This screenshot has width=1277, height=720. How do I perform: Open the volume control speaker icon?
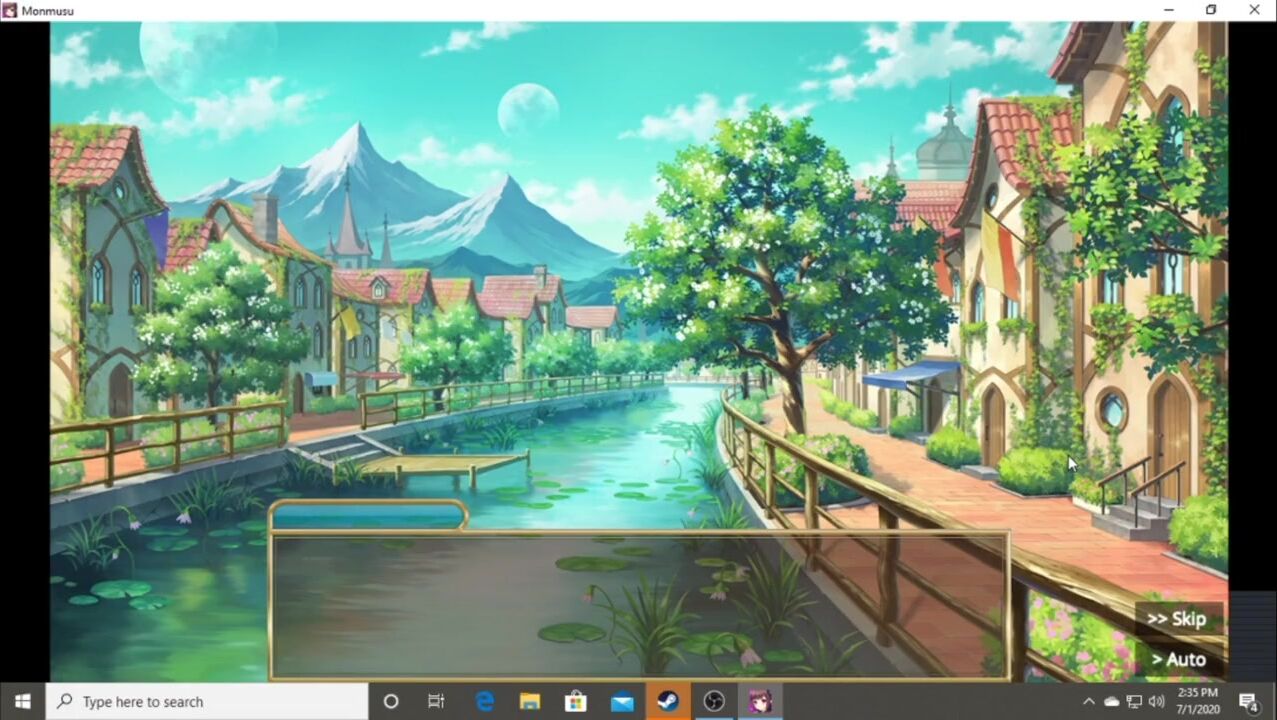click(1157, 701)
